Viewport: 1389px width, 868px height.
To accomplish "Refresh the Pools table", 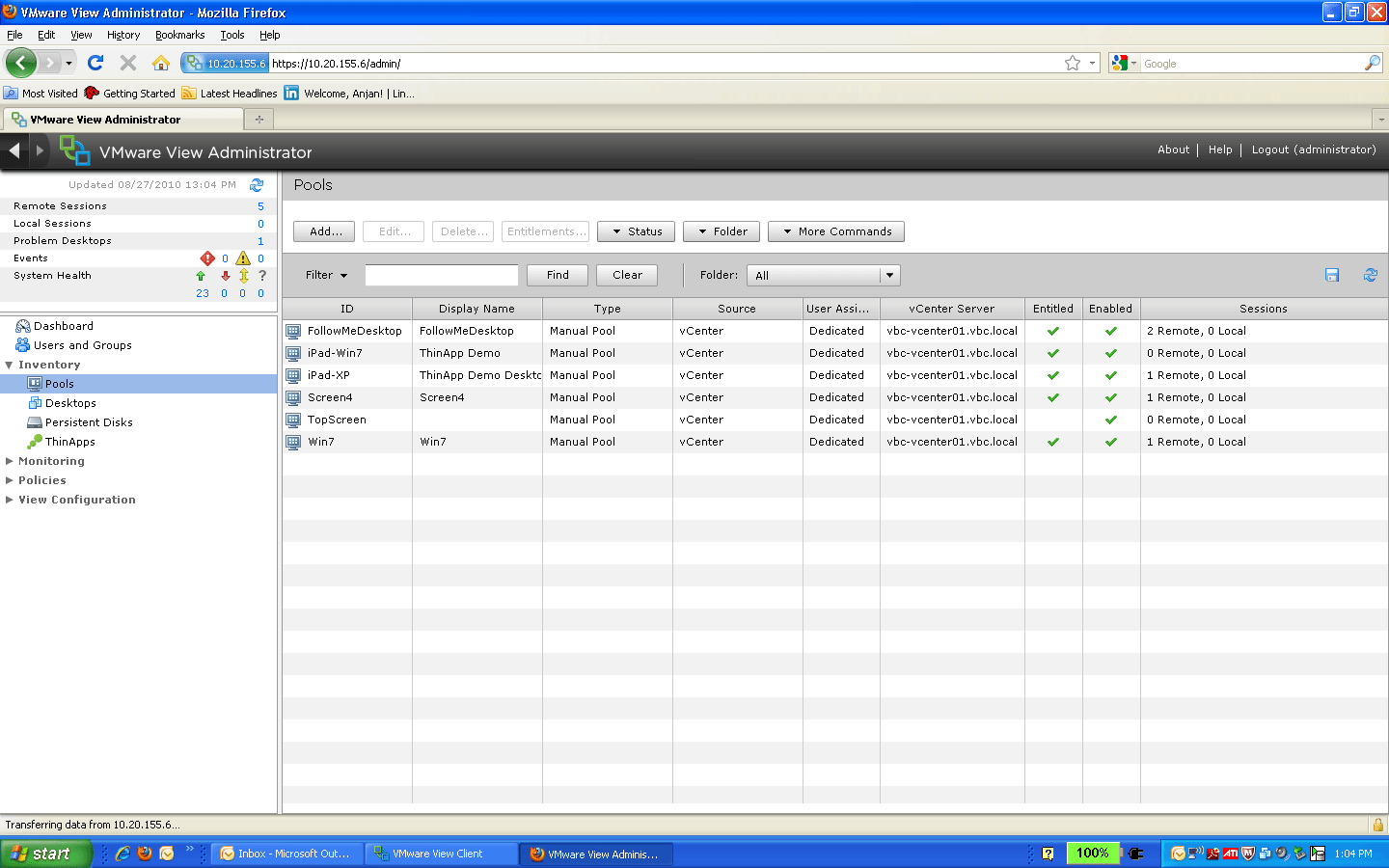I will coord(1370,275).
